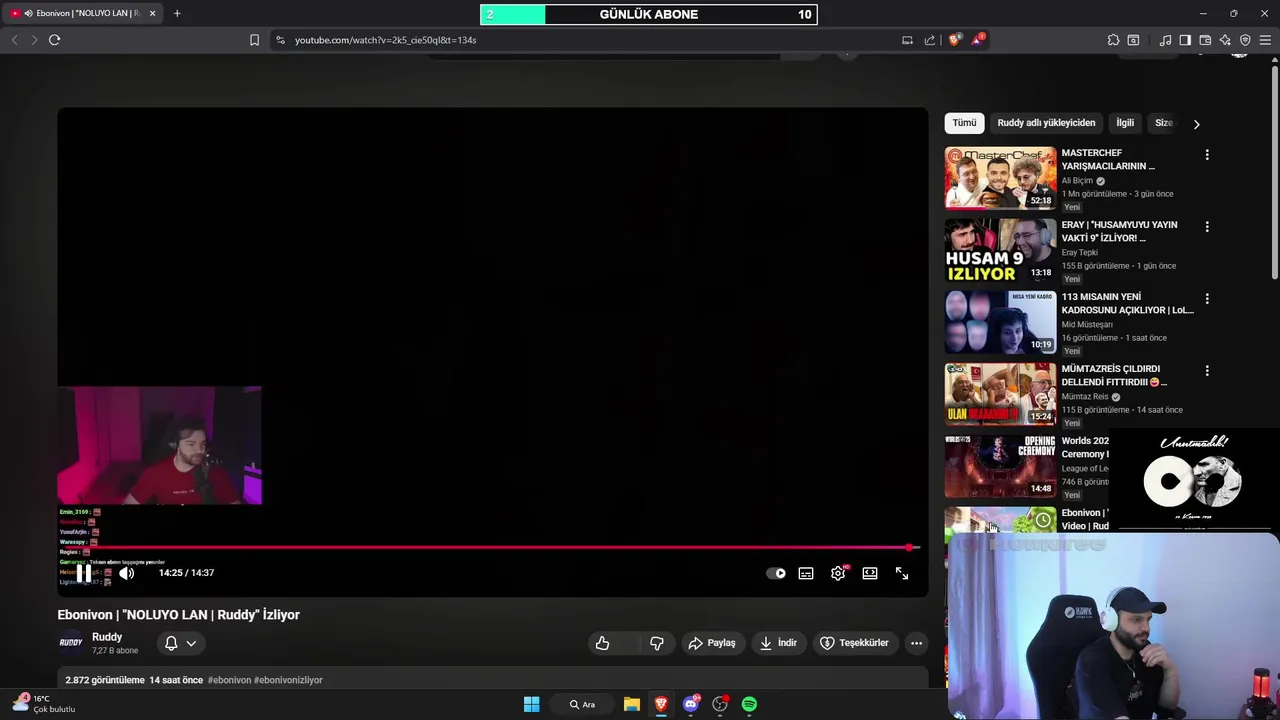Image resolution: width=1280 pixels, height=720 pixels.
Task: Click the İndir download button
Action: coord(779,643)
